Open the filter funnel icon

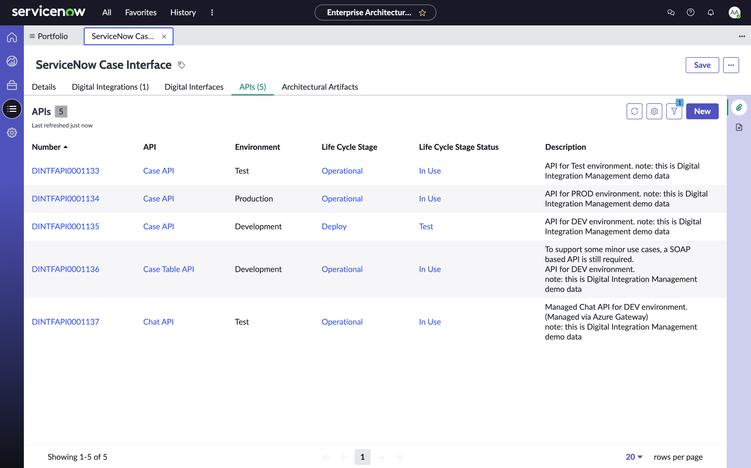(674, 111)
